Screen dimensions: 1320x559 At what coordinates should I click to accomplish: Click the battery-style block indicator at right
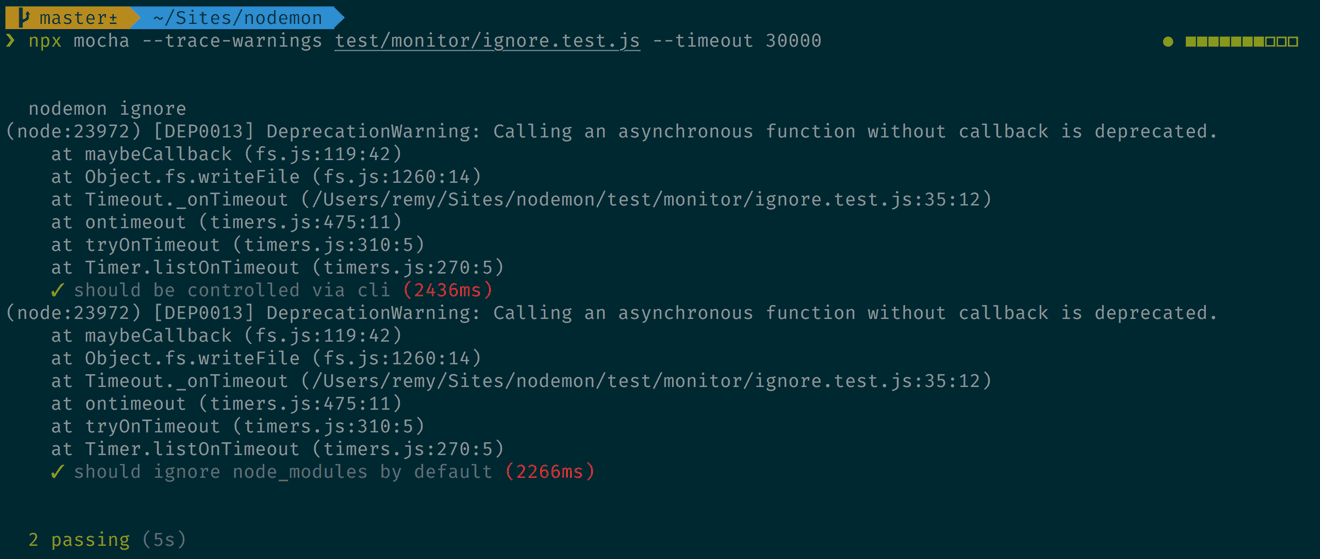point(1242,42)
